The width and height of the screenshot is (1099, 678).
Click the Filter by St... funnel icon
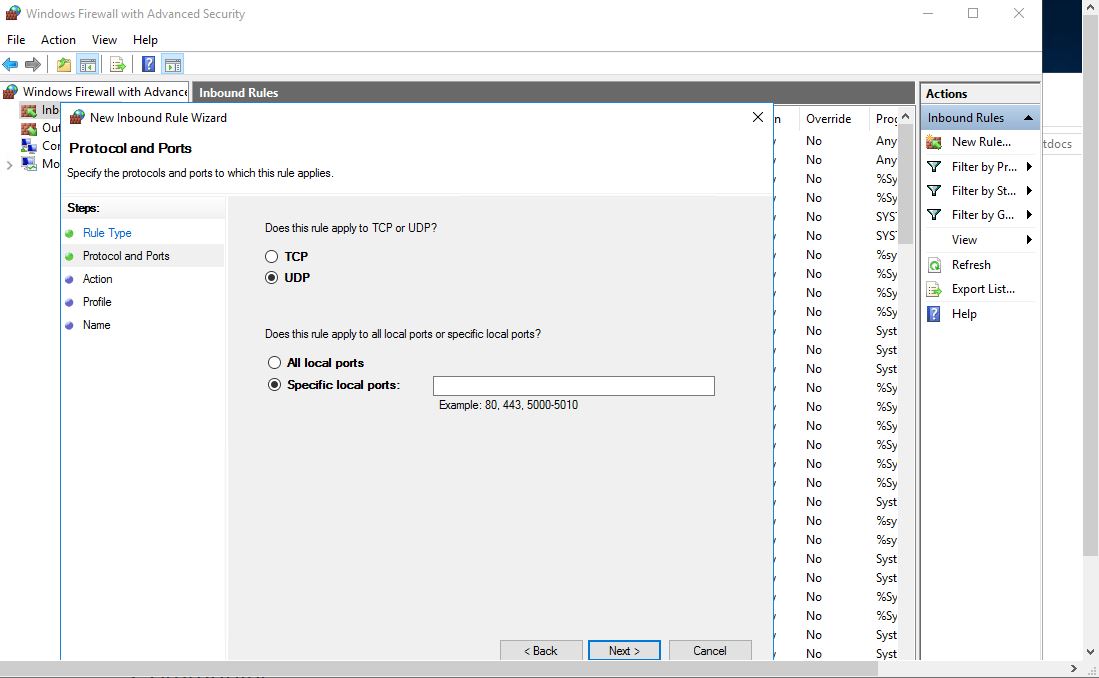pyautogui.click(x=934, y=191)
